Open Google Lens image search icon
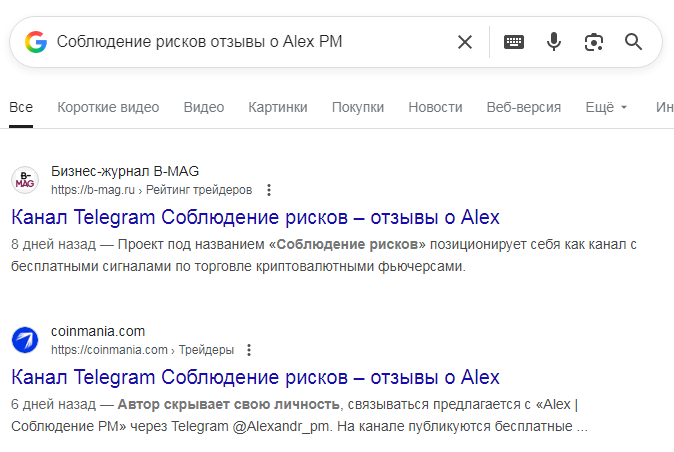This screenshot has width=674, height=452. click(x=594, y=42)
